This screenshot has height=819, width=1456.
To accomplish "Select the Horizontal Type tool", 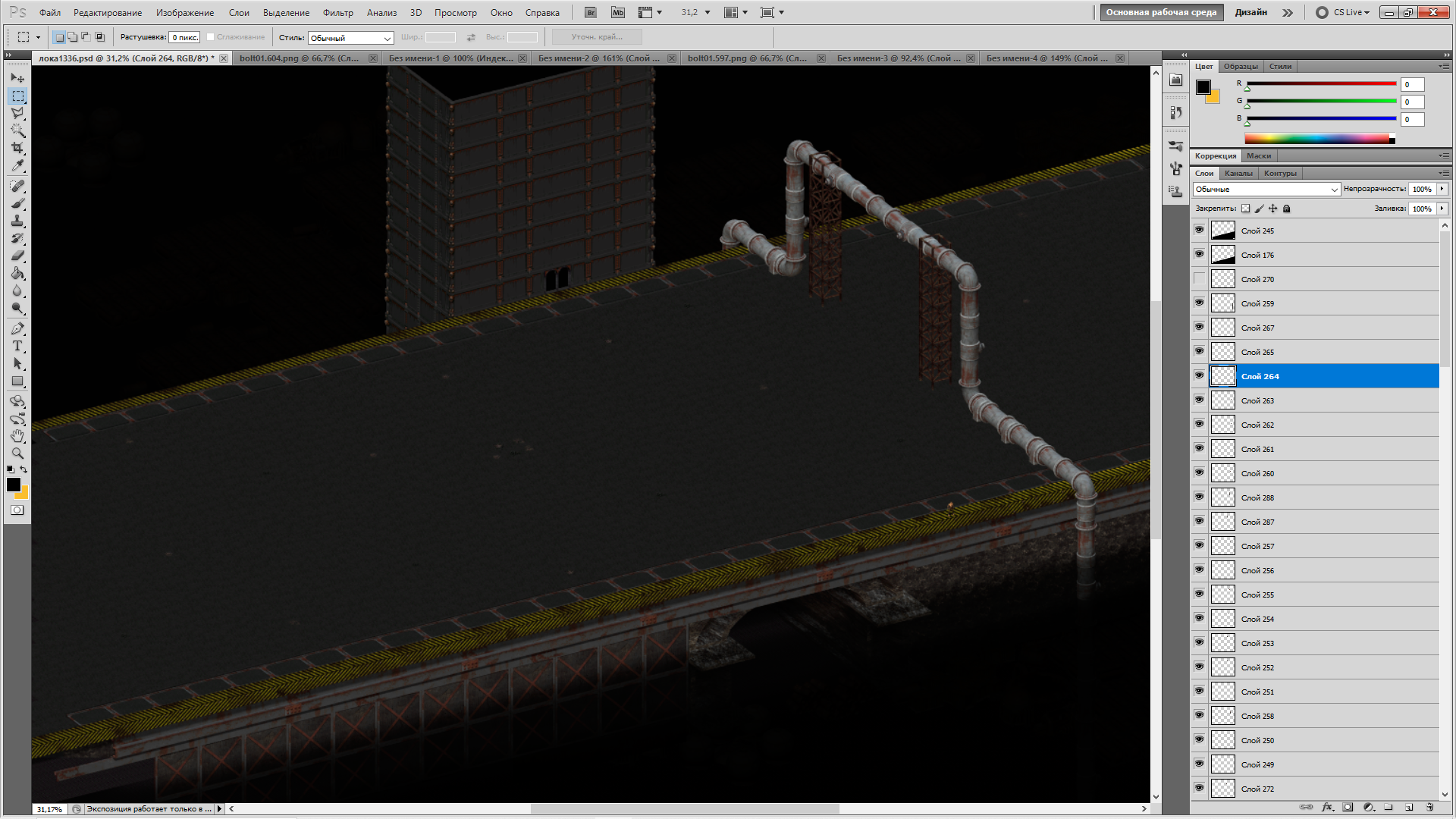I will tap(17, 346).
